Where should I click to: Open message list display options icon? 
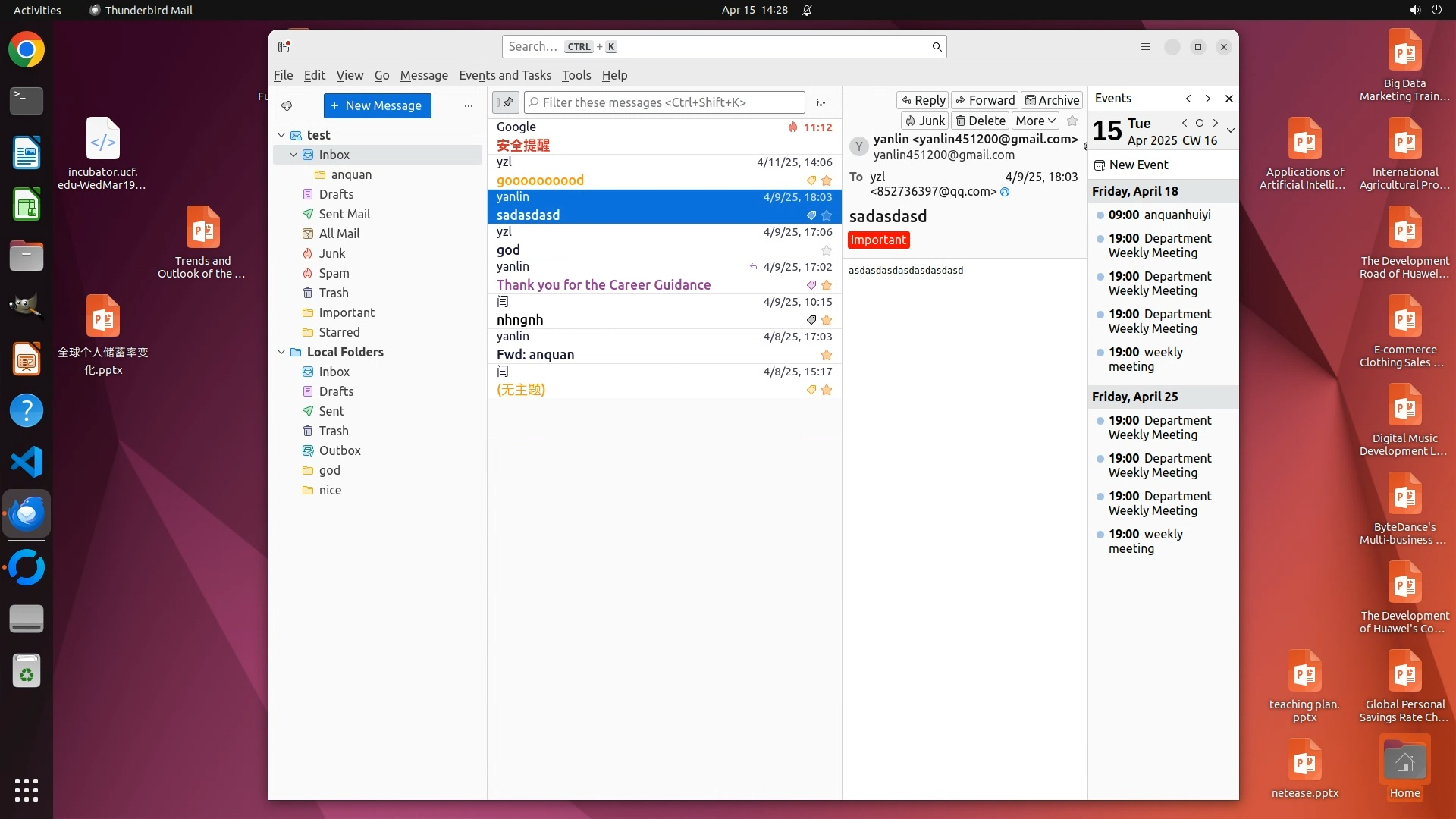click(821, 102)
